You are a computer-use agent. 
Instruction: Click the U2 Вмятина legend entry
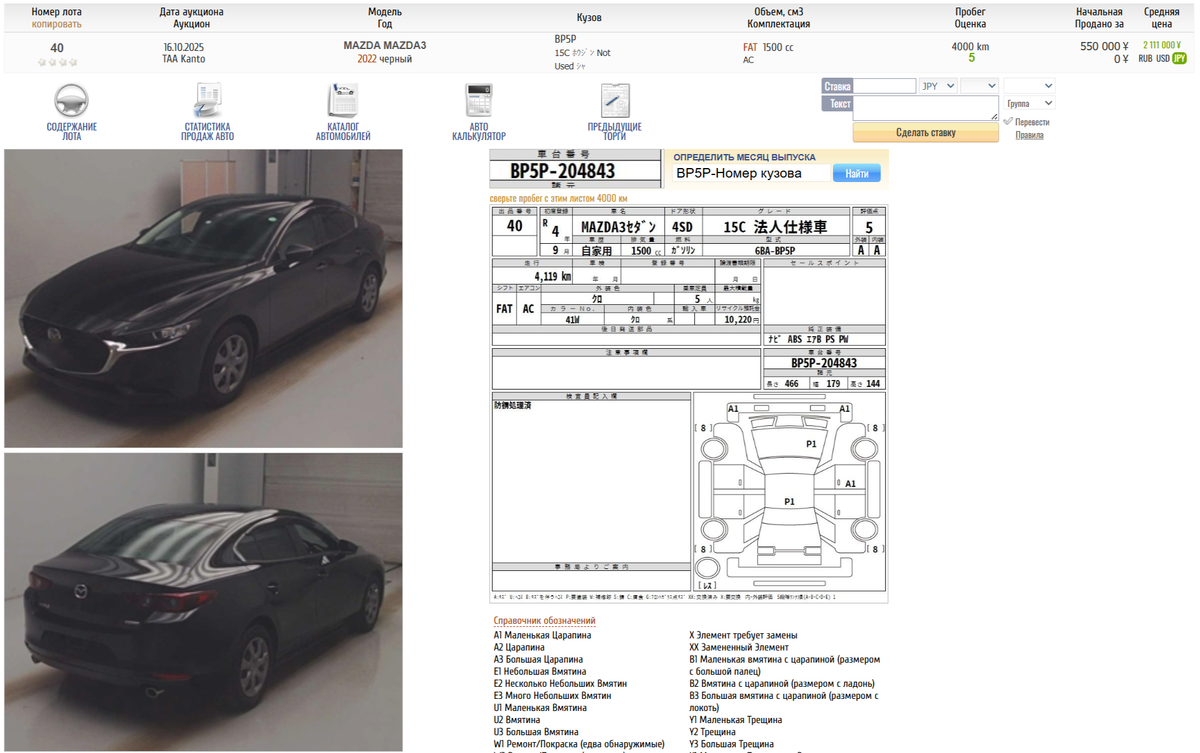tap(517, 720)
